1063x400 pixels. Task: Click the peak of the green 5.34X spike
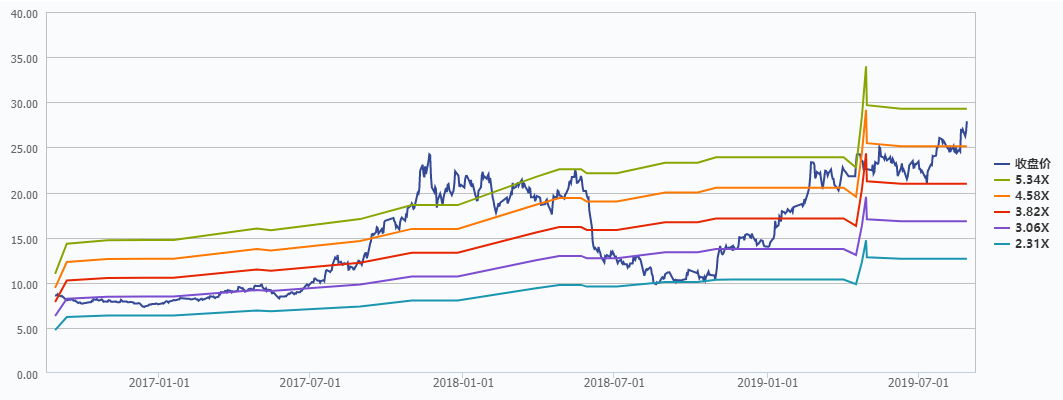(x=865, y=67)
